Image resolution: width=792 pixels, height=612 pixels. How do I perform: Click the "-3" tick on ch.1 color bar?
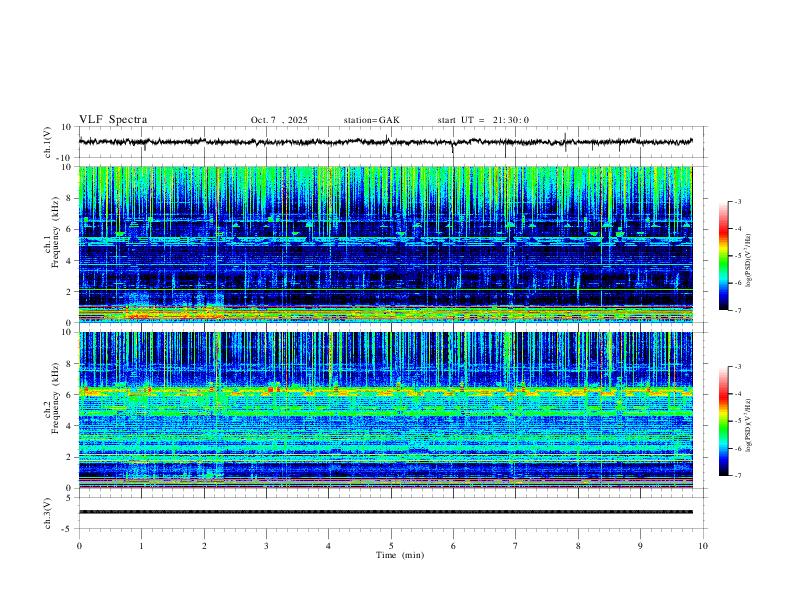[738, 201]
